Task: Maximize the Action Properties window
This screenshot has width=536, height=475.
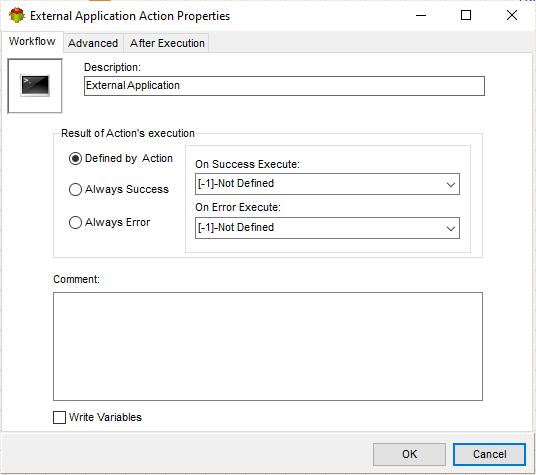Action: (466, 15)
